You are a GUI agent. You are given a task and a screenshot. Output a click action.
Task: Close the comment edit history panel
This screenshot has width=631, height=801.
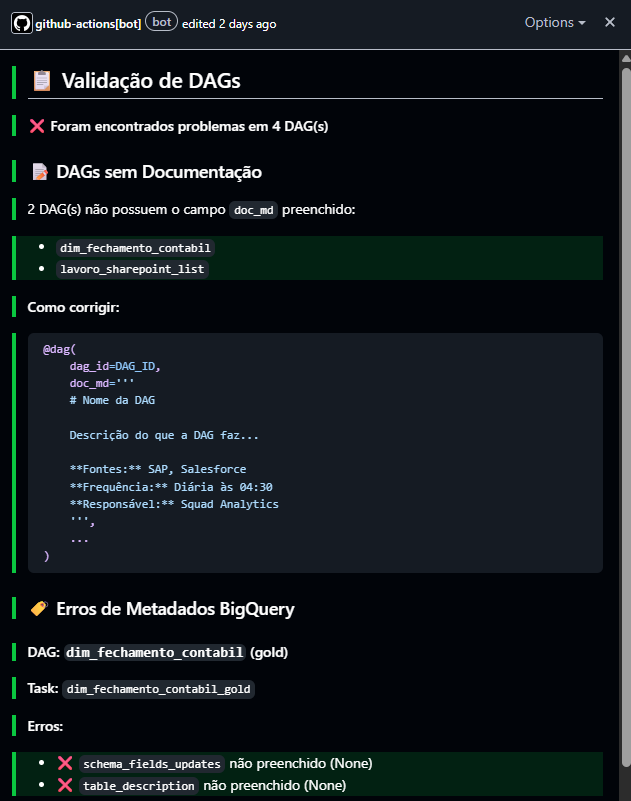pyautogui.click(x=610, y=22)
